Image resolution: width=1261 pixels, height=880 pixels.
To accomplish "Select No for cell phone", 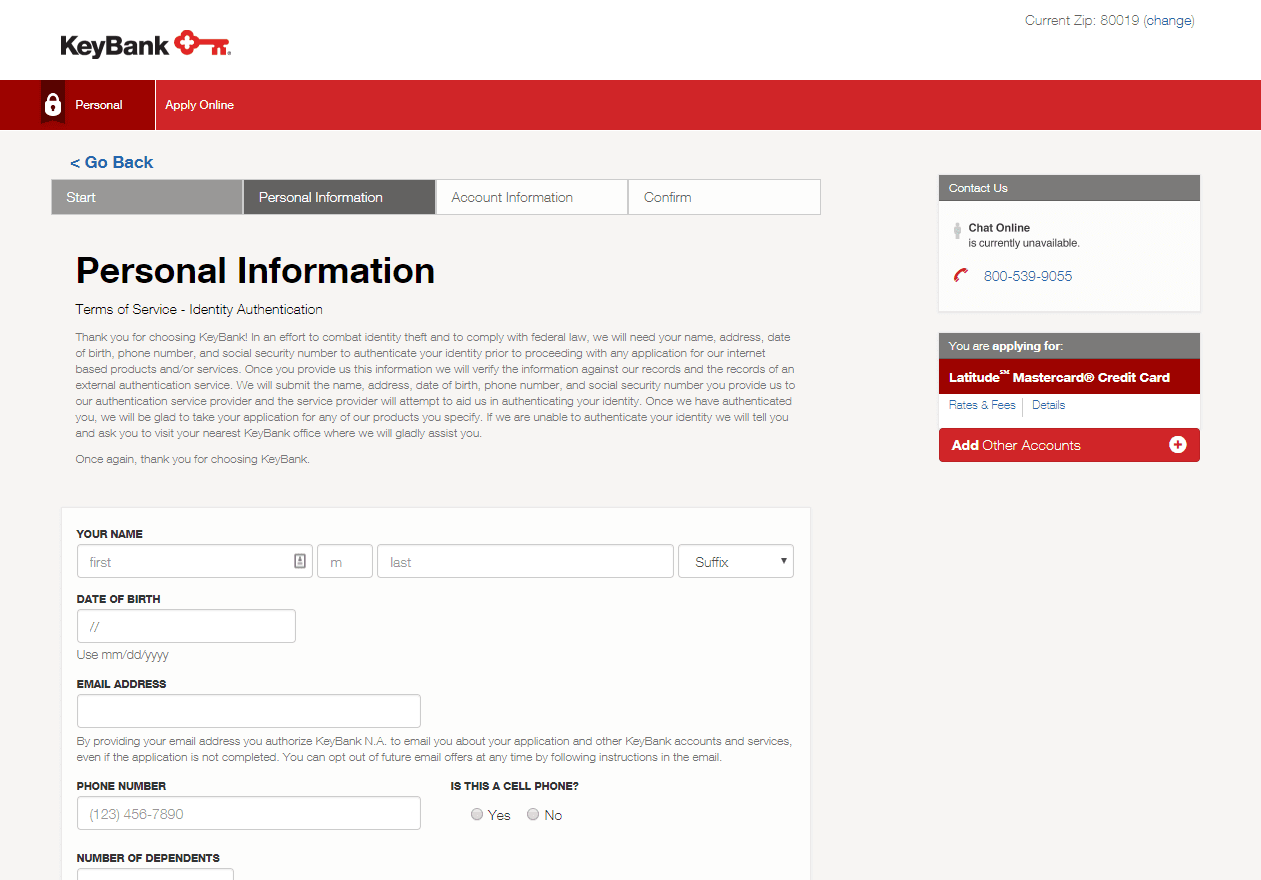I will [x=533, y=815].
